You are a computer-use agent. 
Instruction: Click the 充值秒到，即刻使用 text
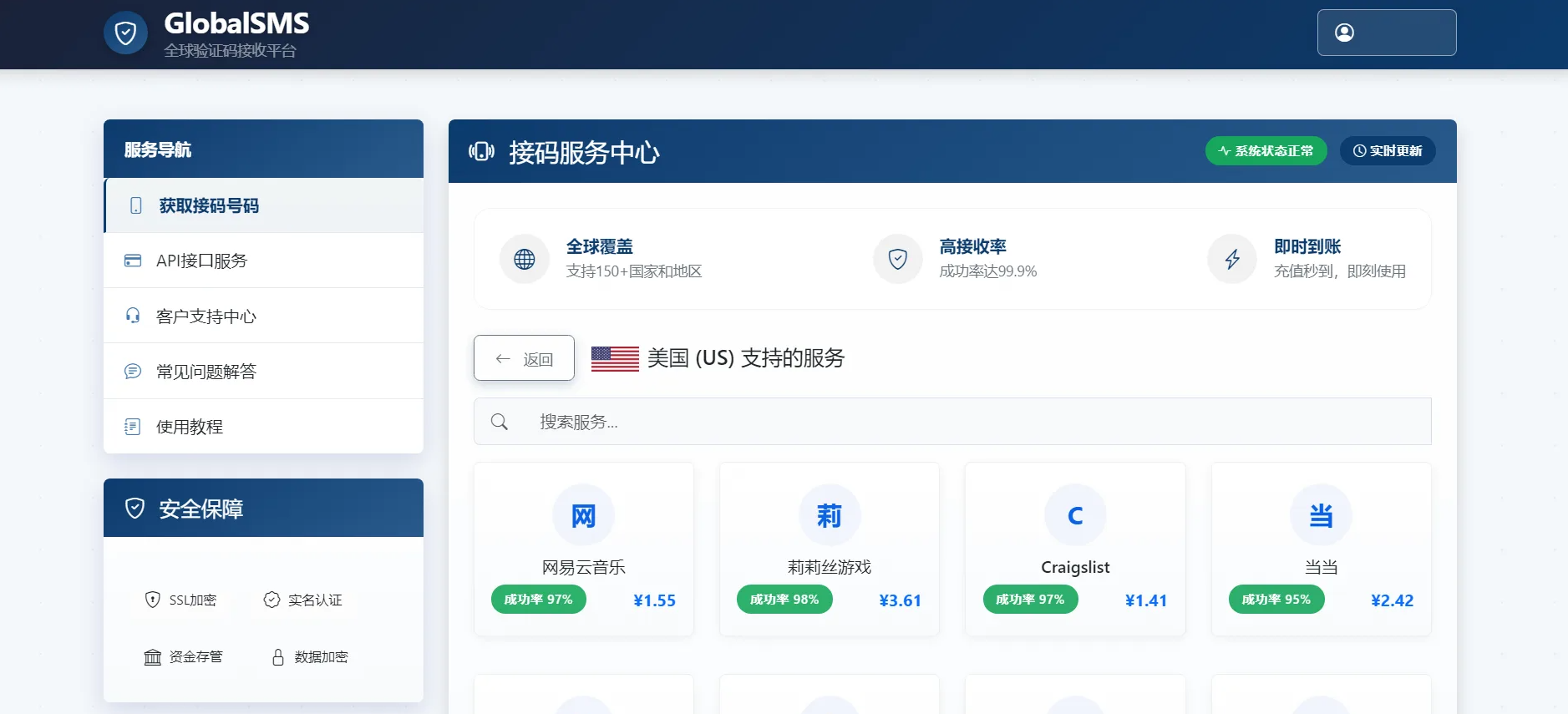click(x=1340, y=271)
